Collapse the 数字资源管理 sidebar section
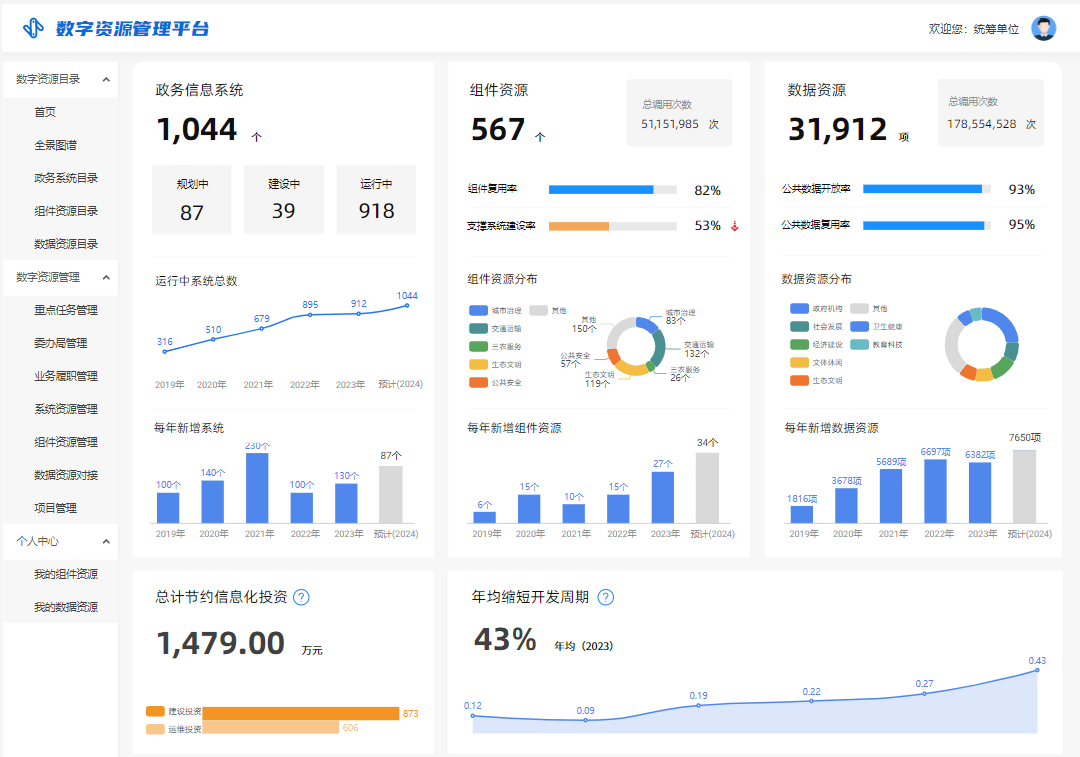The height and width of the screenshot is (757, 1080). 106,278
